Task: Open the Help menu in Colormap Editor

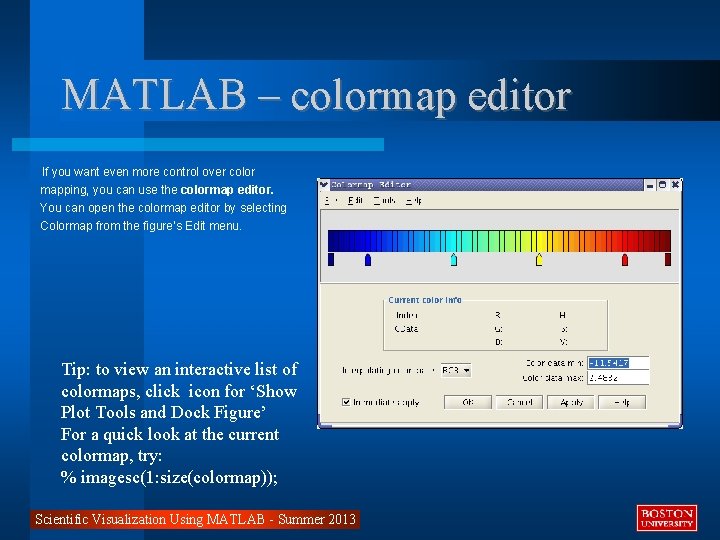Action: (x=414, y=200)
